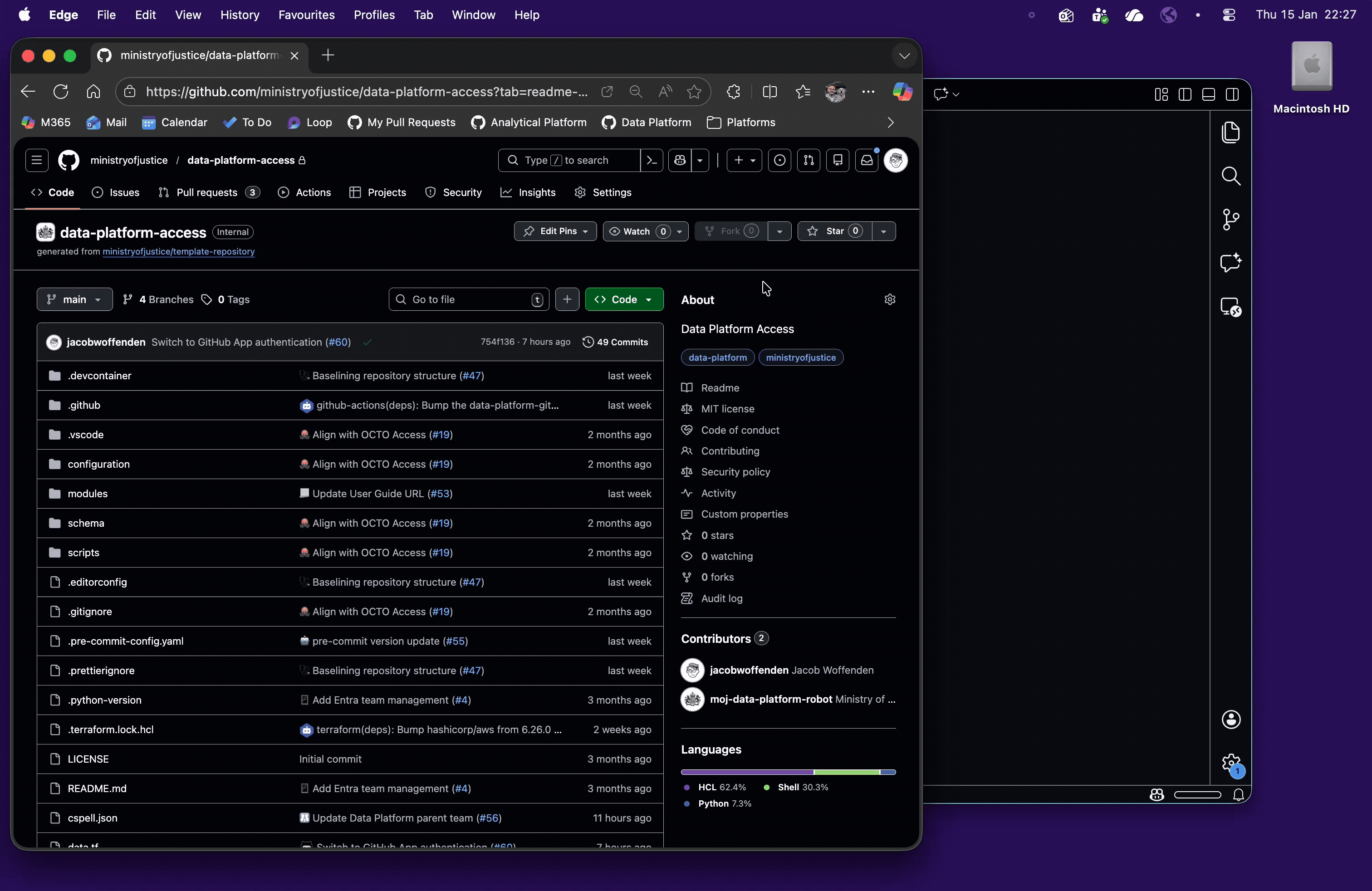Open Copilot Chat from the VS Code activity bar
The height and width of the screenshot is (891, 1372).
click(x=1232, y=264)
